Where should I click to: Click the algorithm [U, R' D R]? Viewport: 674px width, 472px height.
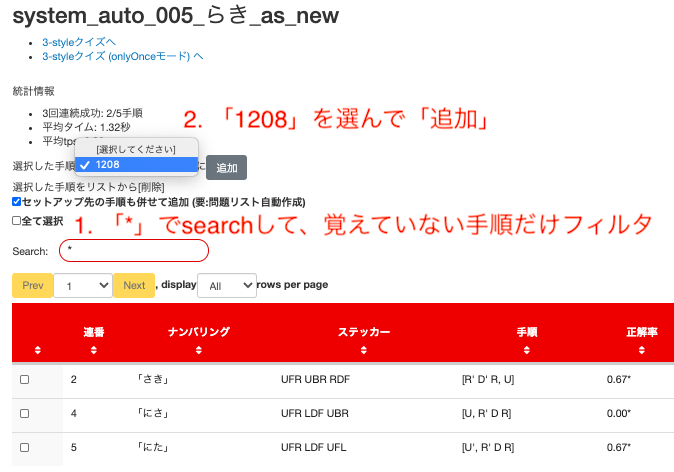point(486,413)
